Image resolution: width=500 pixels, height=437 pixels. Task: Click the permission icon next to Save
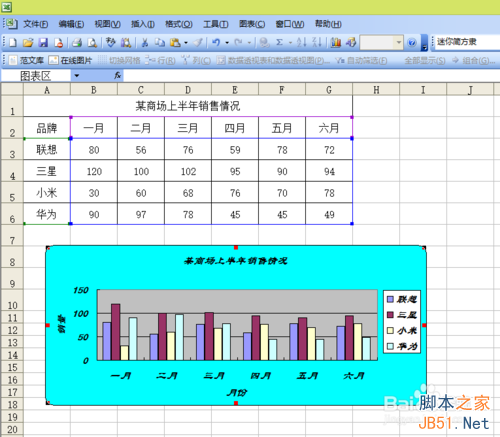point(59,43)
